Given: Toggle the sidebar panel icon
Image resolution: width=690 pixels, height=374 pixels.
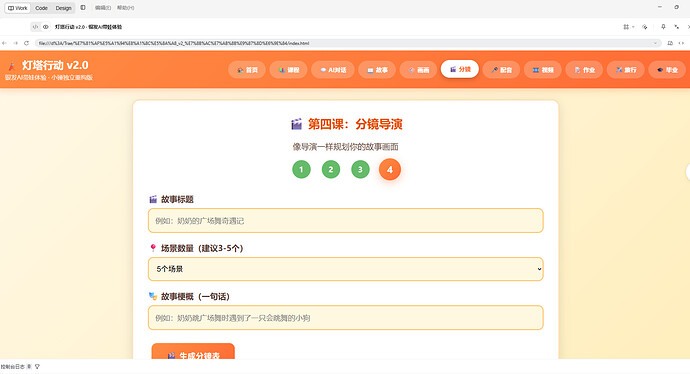Looking at the screenshot, I should click(x=83, y=7).
